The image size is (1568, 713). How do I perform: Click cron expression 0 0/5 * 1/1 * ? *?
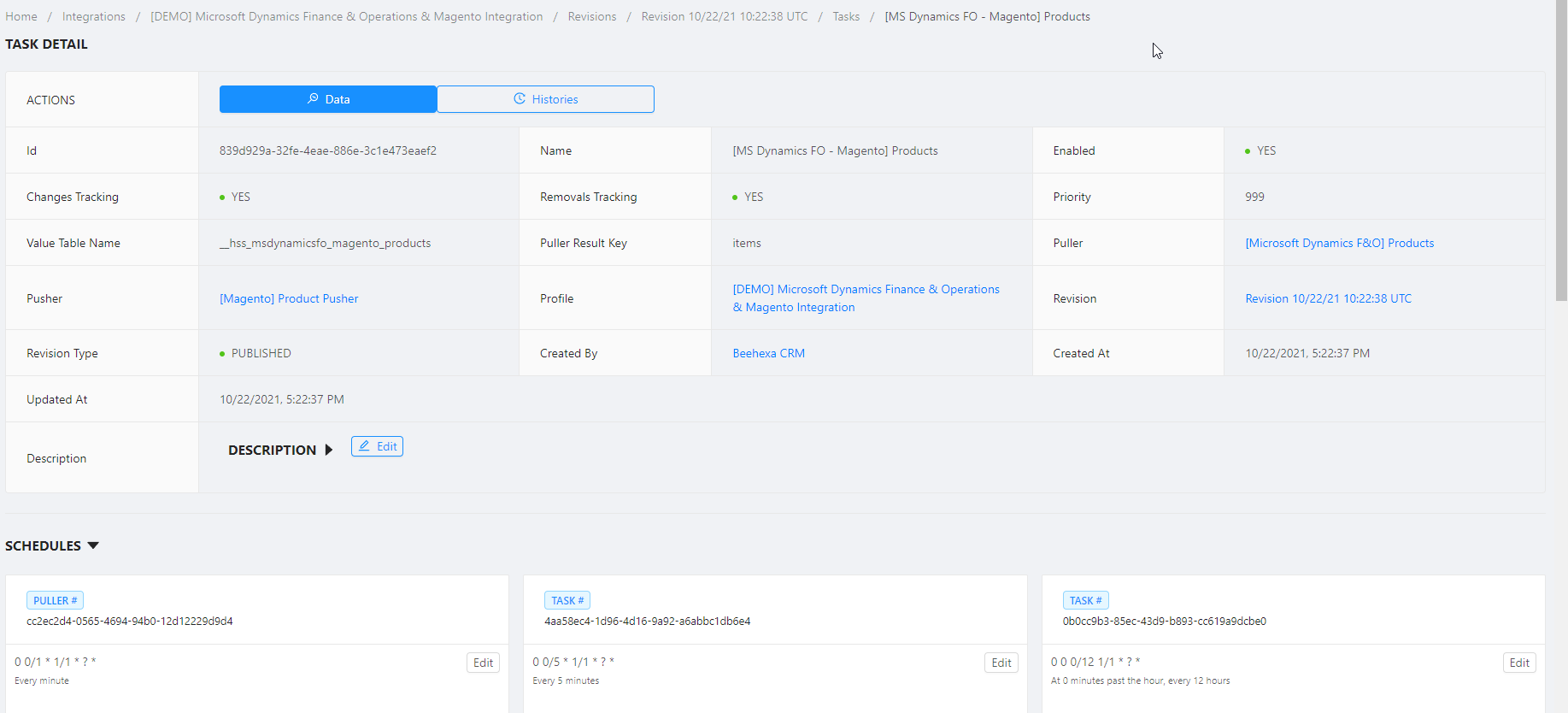573,662
